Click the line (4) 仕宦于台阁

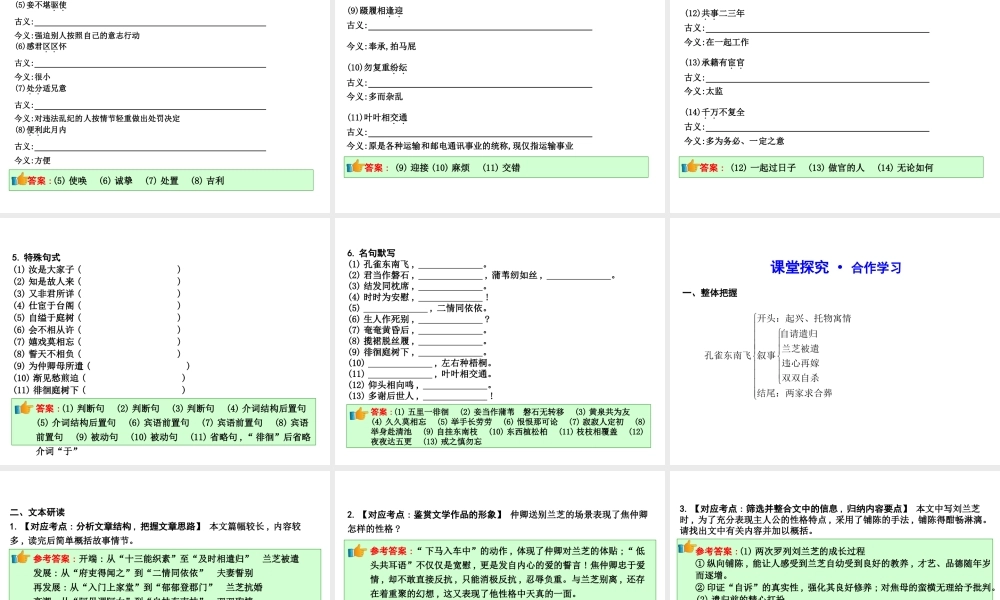click(97, 305)
